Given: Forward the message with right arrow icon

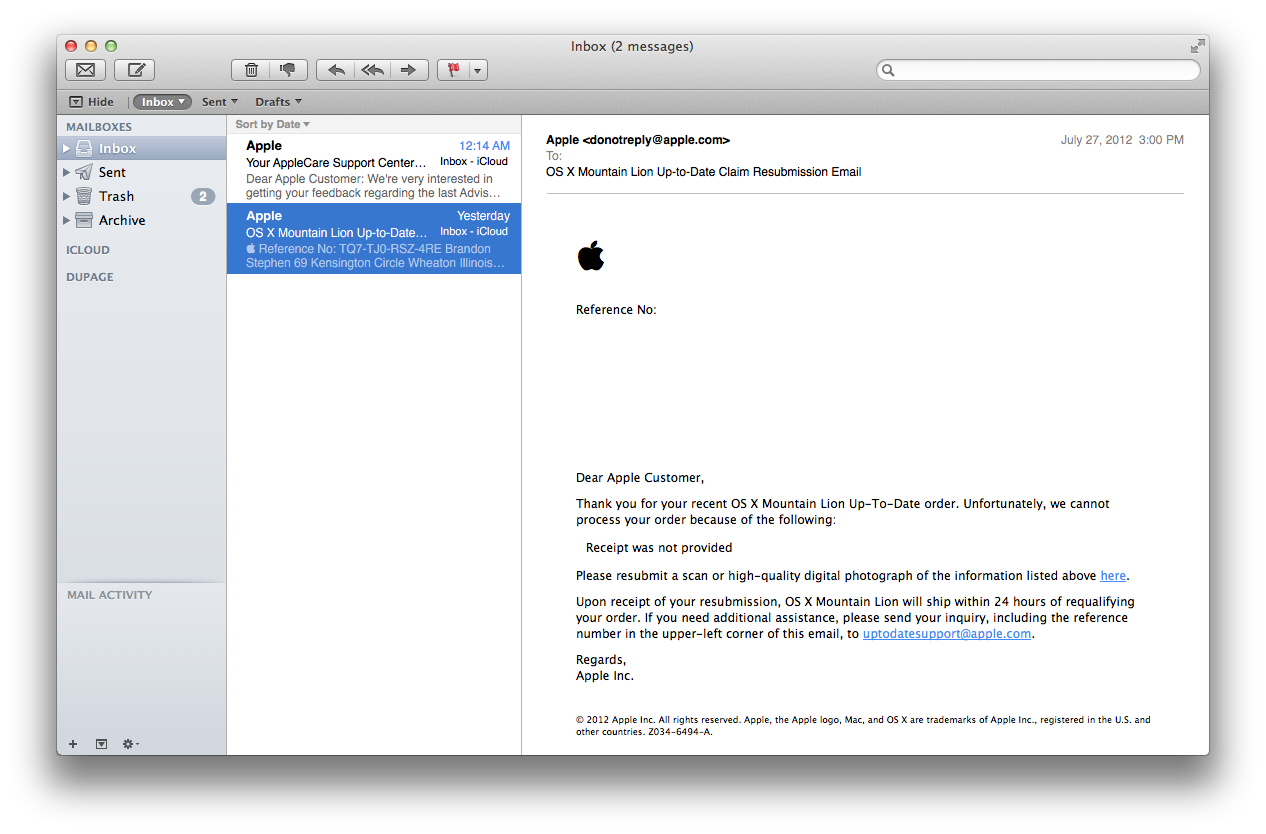Looking at the screenshot, I should (409, 70).
